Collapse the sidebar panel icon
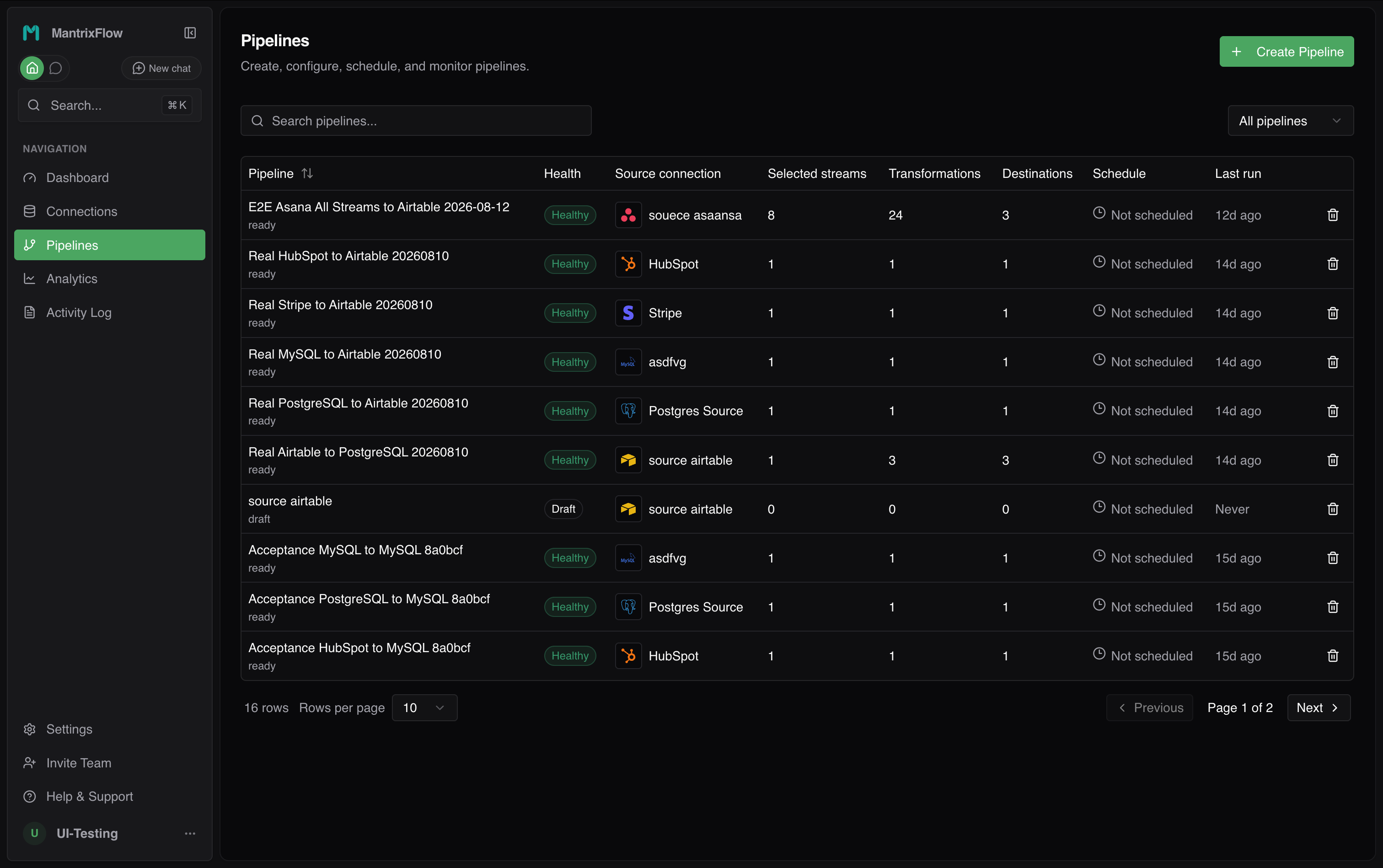Viewport: 1383px width, 868px height. [x=190, y=33]
